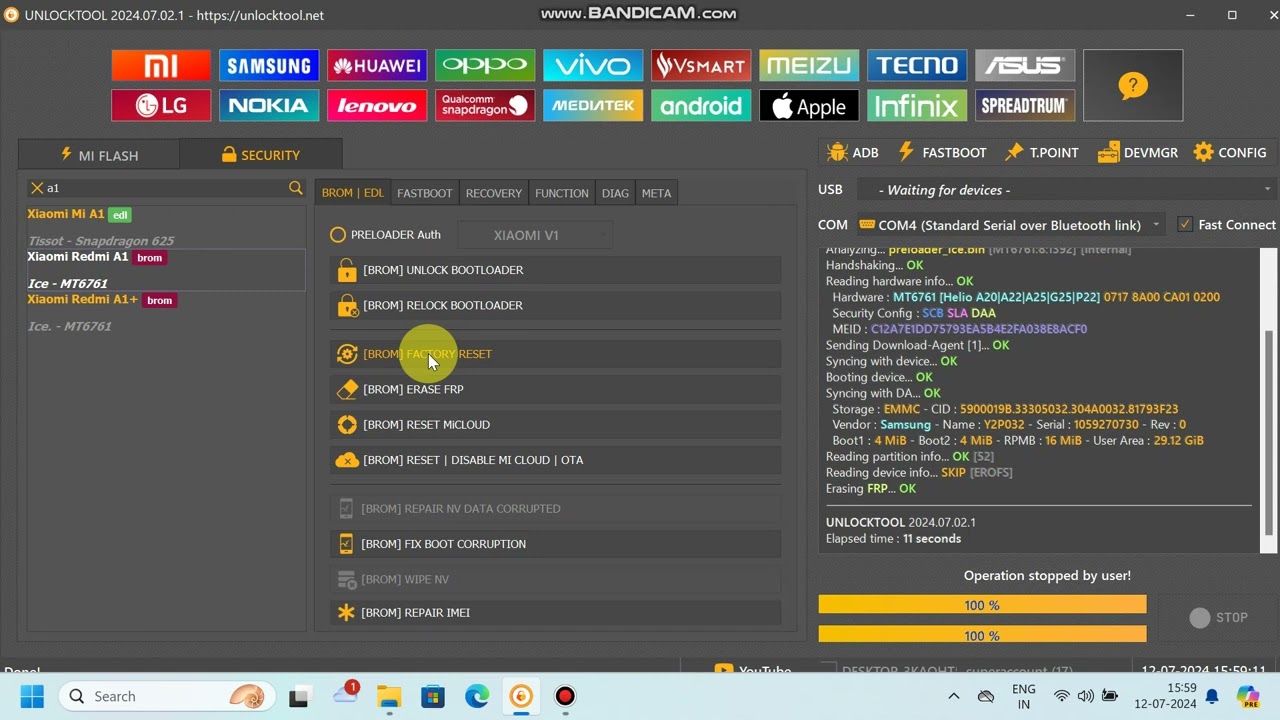This screenshot has width=1280, height=720.
Task: Click [BROM] FIX BOOT CORRUPTION
Action: tap(555, 544)
